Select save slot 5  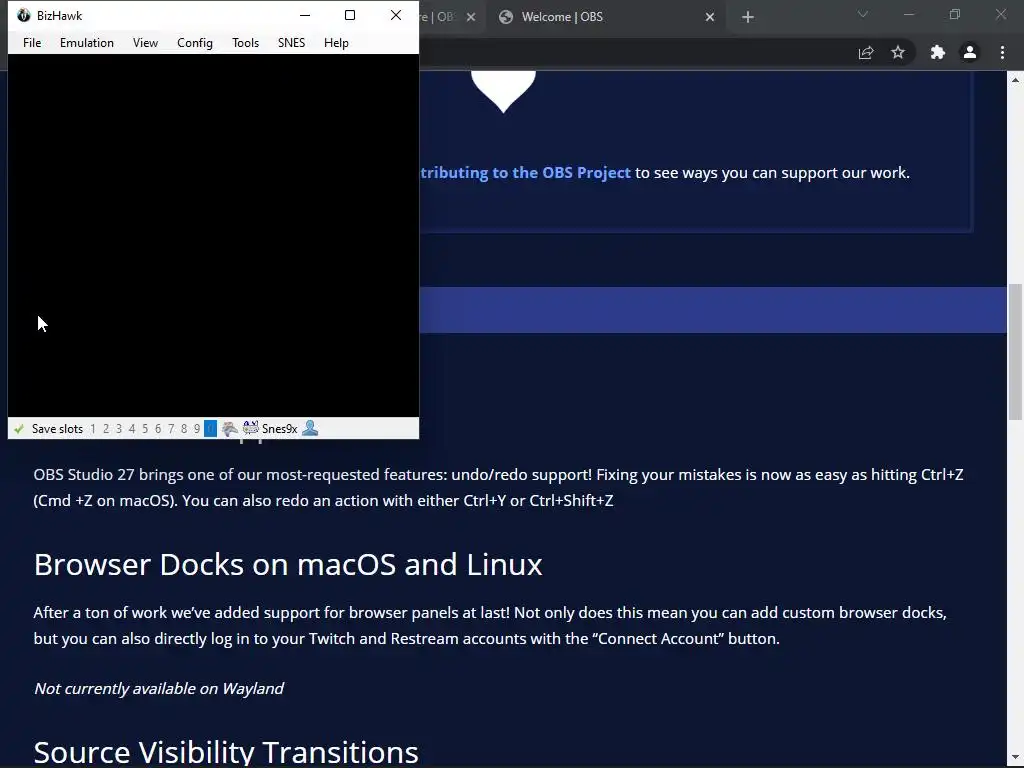145,429
